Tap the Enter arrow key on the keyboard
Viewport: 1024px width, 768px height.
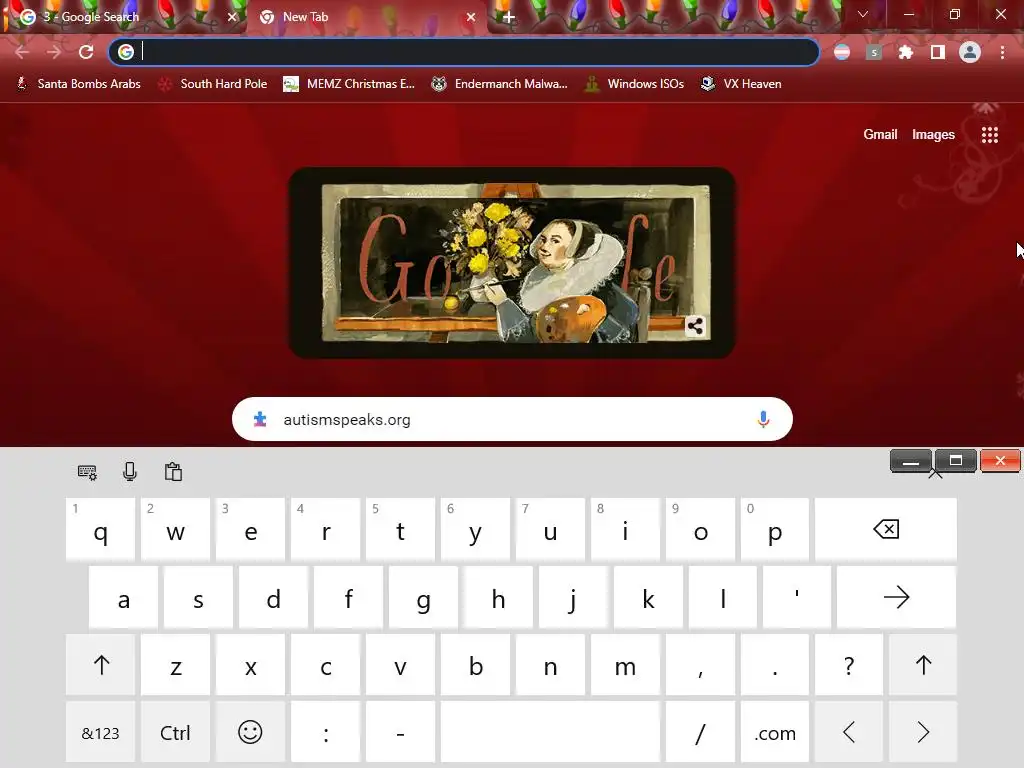click(896, 597)
